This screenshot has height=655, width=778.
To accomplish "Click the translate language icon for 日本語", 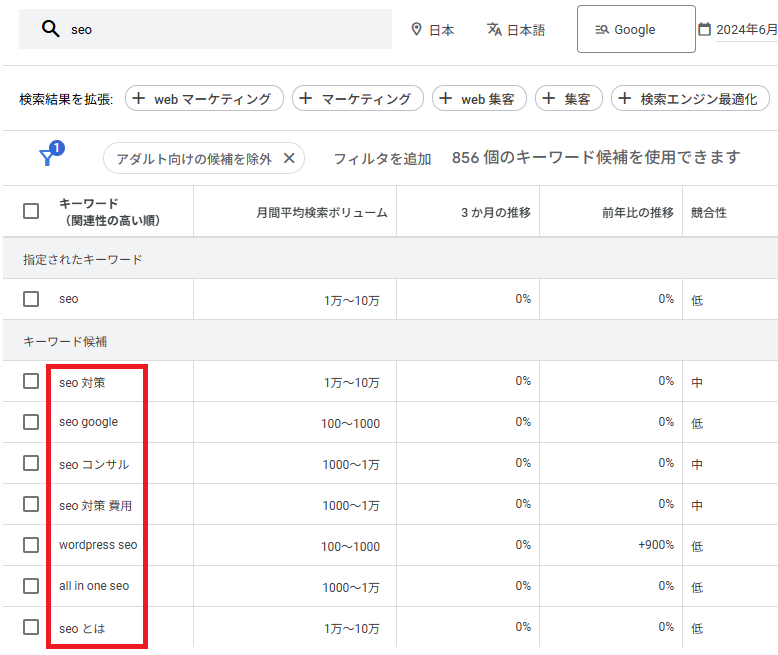I will pyautogui.click(x=494, y=29).
